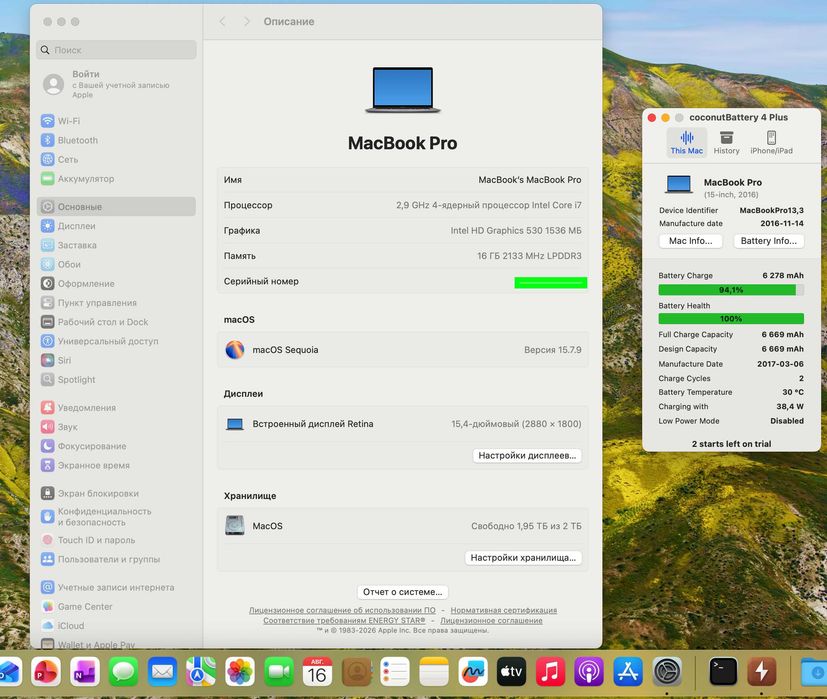Screen dimensions: 827x699
Task: Open Пункт управления settings
Action: click(117, 303)
